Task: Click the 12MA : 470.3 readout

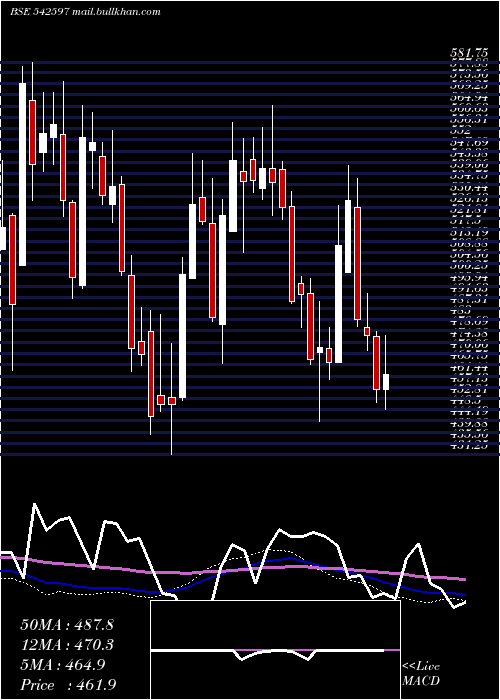Action: (67, 645)
